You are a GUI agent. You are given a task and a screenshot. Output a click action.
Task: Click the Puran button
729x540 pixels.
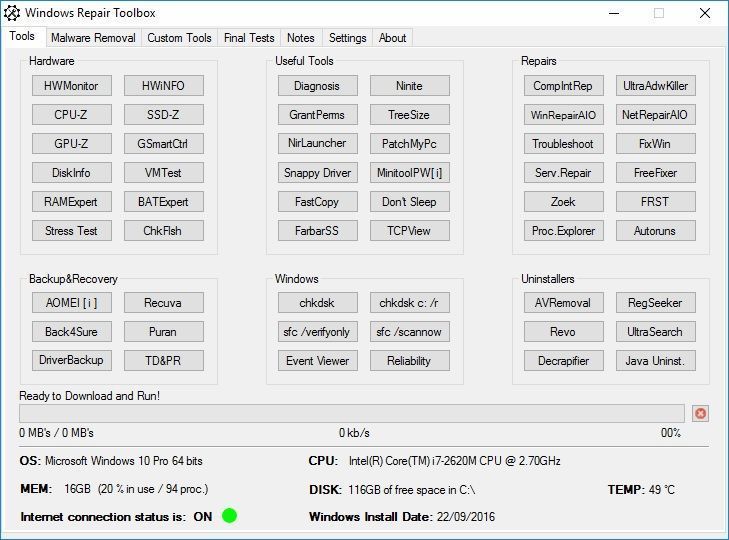coord(164,332)
